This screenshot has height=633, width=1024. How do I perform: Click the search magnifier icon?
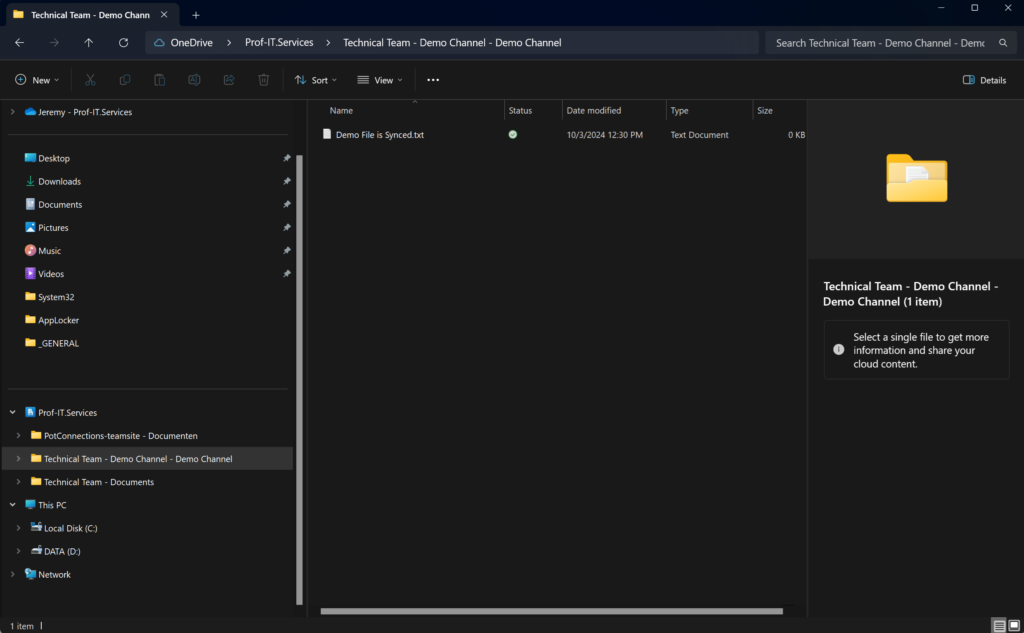click(x=1002, y=43)
